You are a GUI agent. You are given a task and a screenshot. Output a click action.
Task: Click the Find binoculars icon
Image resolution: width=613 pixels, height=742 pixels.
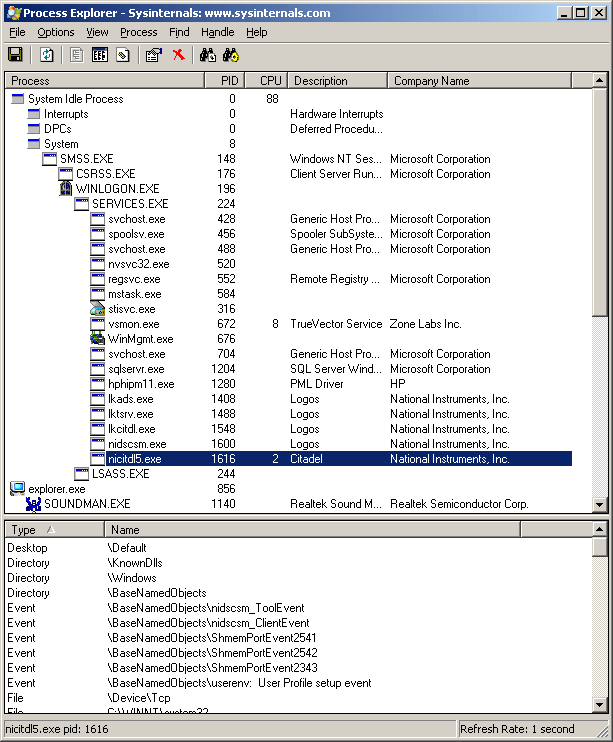coord(207,55)
